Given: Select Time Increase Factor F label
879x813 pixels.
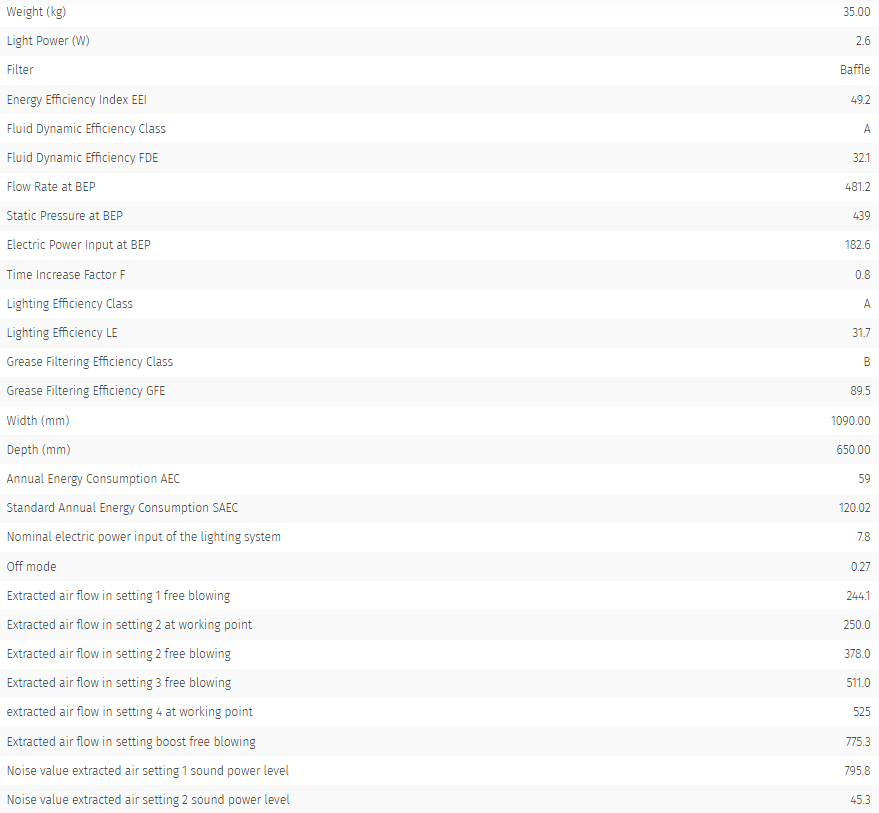Looking at the screenshot, I should (66, 275).
